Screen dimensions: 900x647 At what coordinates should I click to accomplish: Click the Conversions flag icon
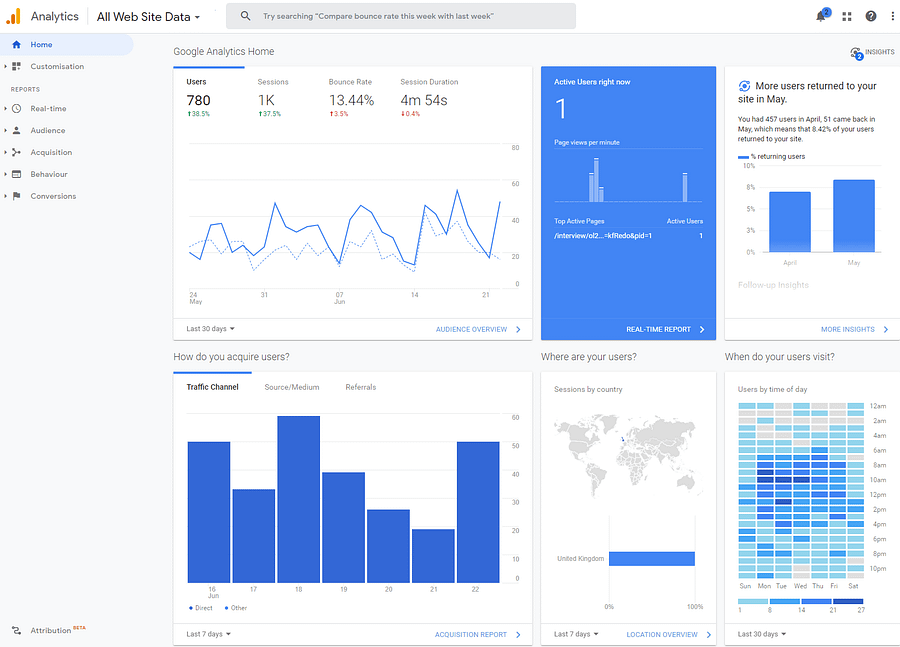pyautogui.click(x=16, y=196)
